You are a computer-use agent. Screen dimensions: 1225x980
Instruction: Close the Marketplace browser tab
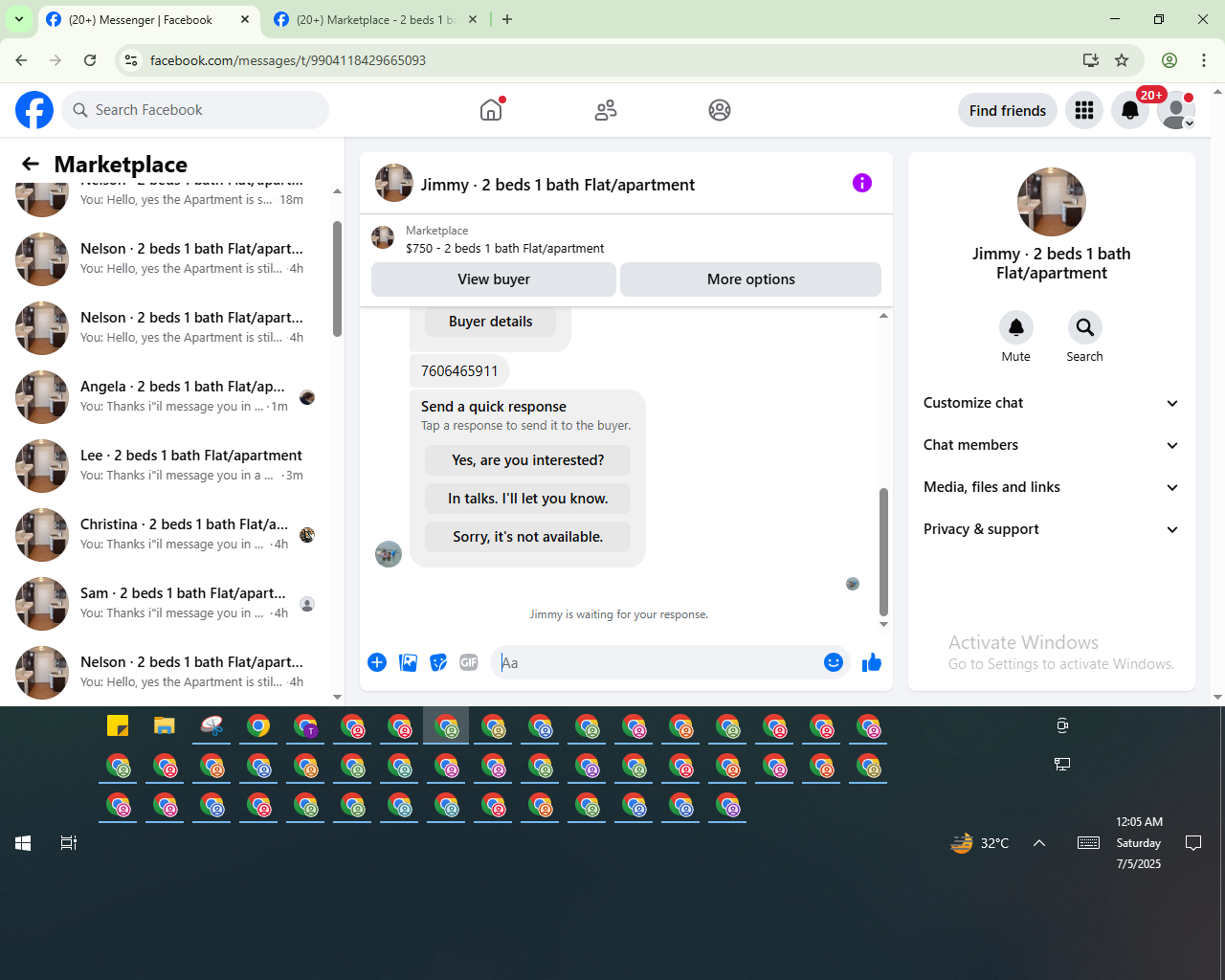[473, 19]
